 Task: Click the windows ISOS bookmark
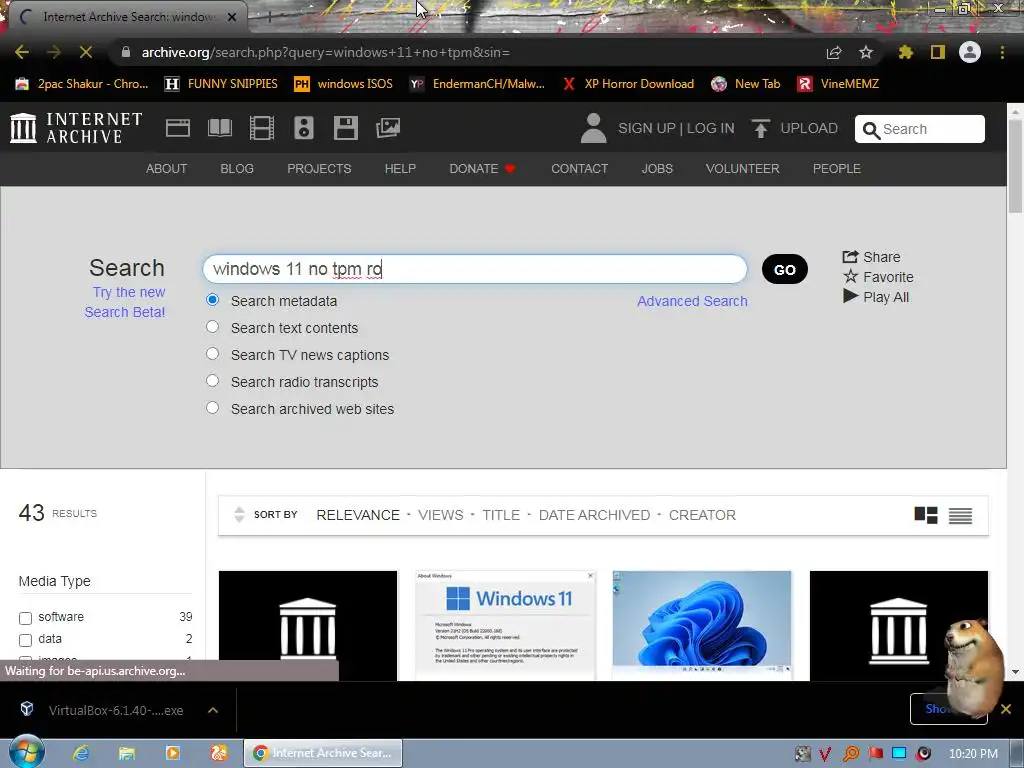[x=344, y=84]
